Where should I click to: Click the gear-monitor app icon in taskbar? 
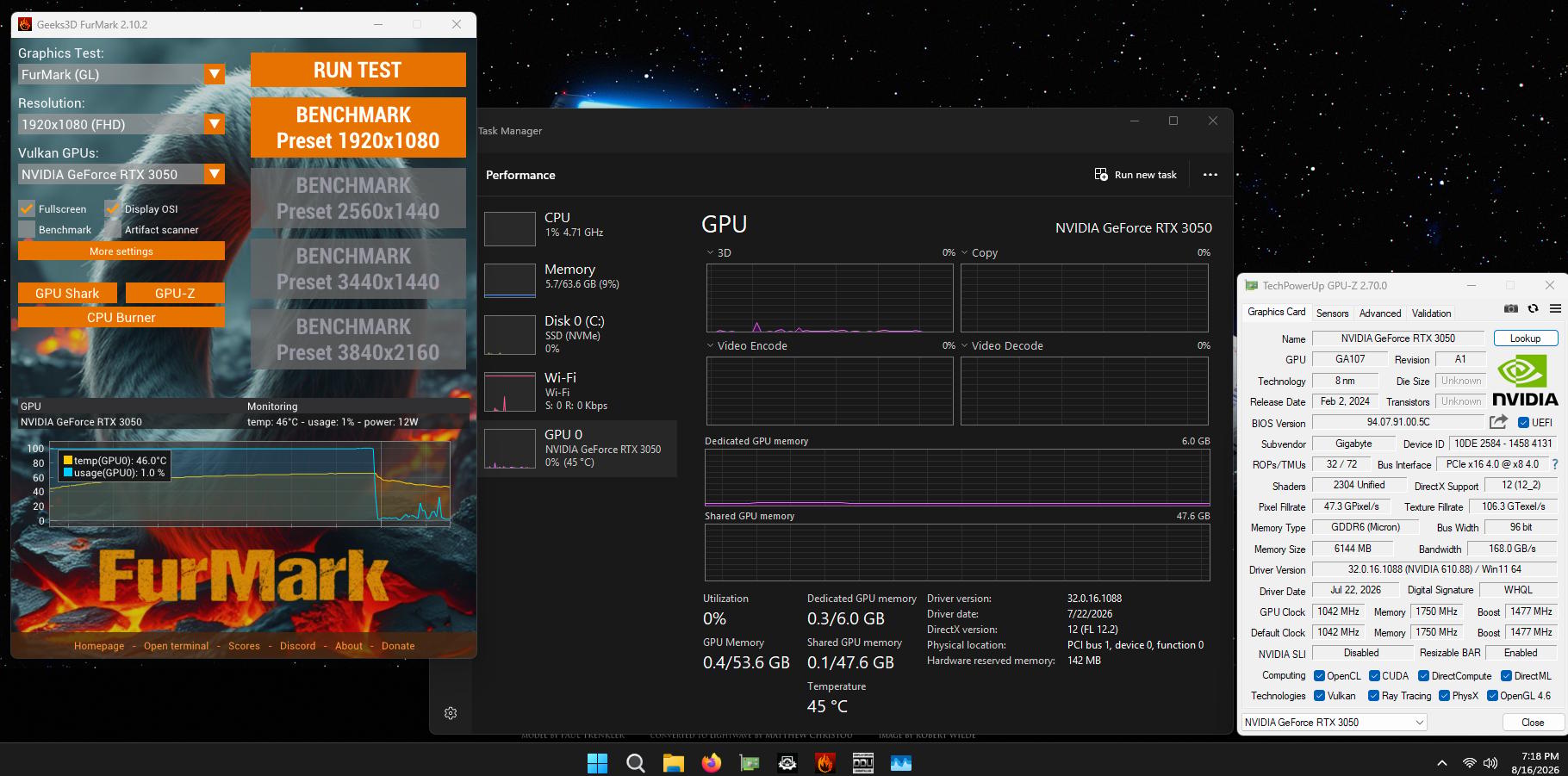787,763
